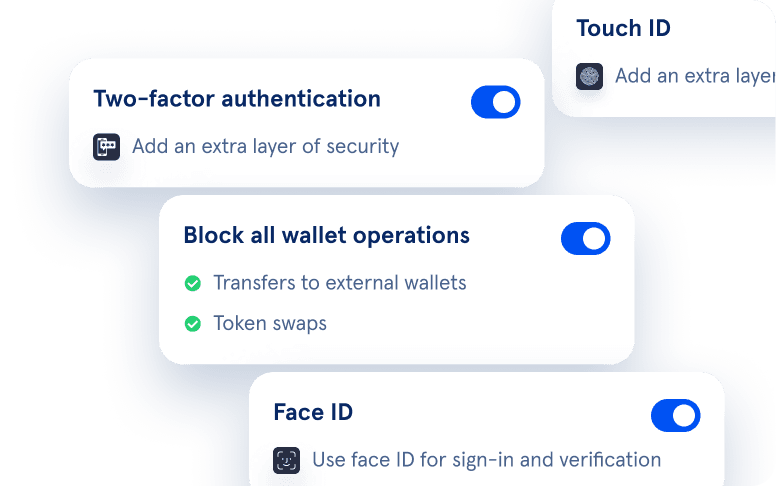The image size is (776, 486).
Task: Click the two-factor phone code icon
Action: click(106, 147)
